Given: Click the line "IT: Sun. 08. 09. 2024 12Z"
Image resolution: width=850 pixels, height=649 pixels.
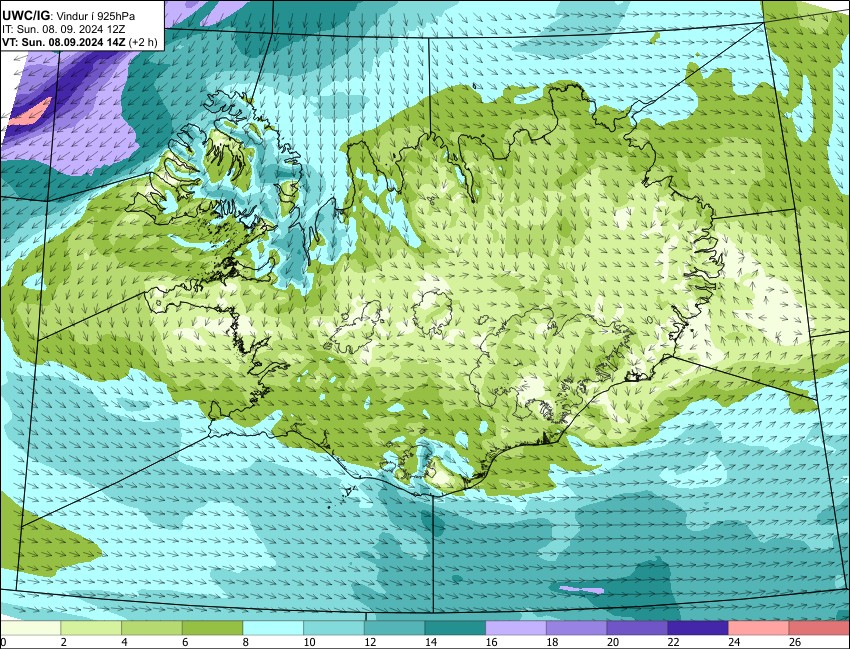Looking at the screenshot, I should coord(63,29).
